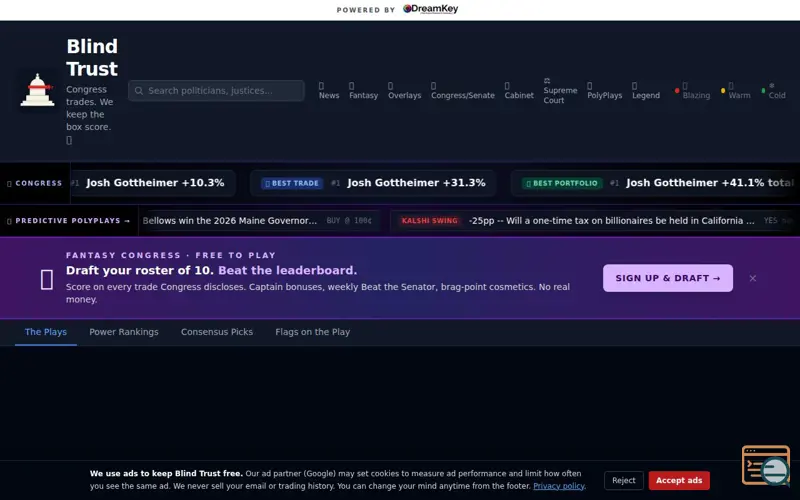This screenshot has height=500, width=800.
Task: Go to Congress/Senate section
Action: pos(462,91)
